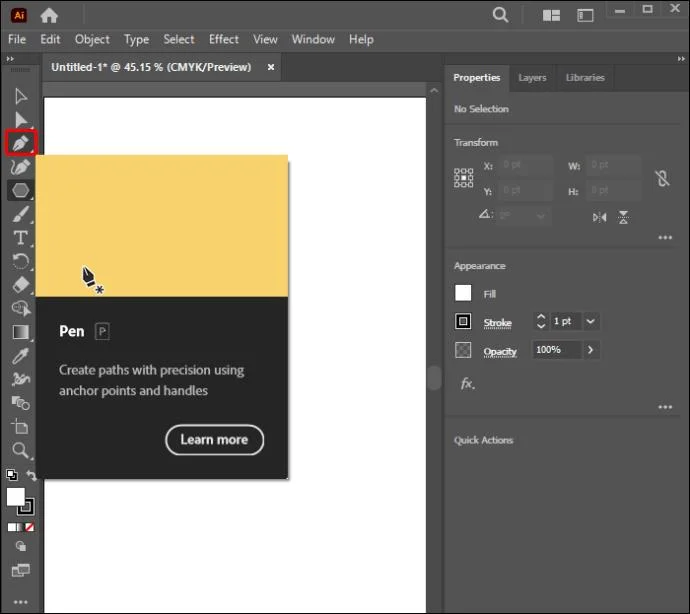
Task: Open Edit Toolbar three dots
Action: pyautogui.click(x=21, y=602)
